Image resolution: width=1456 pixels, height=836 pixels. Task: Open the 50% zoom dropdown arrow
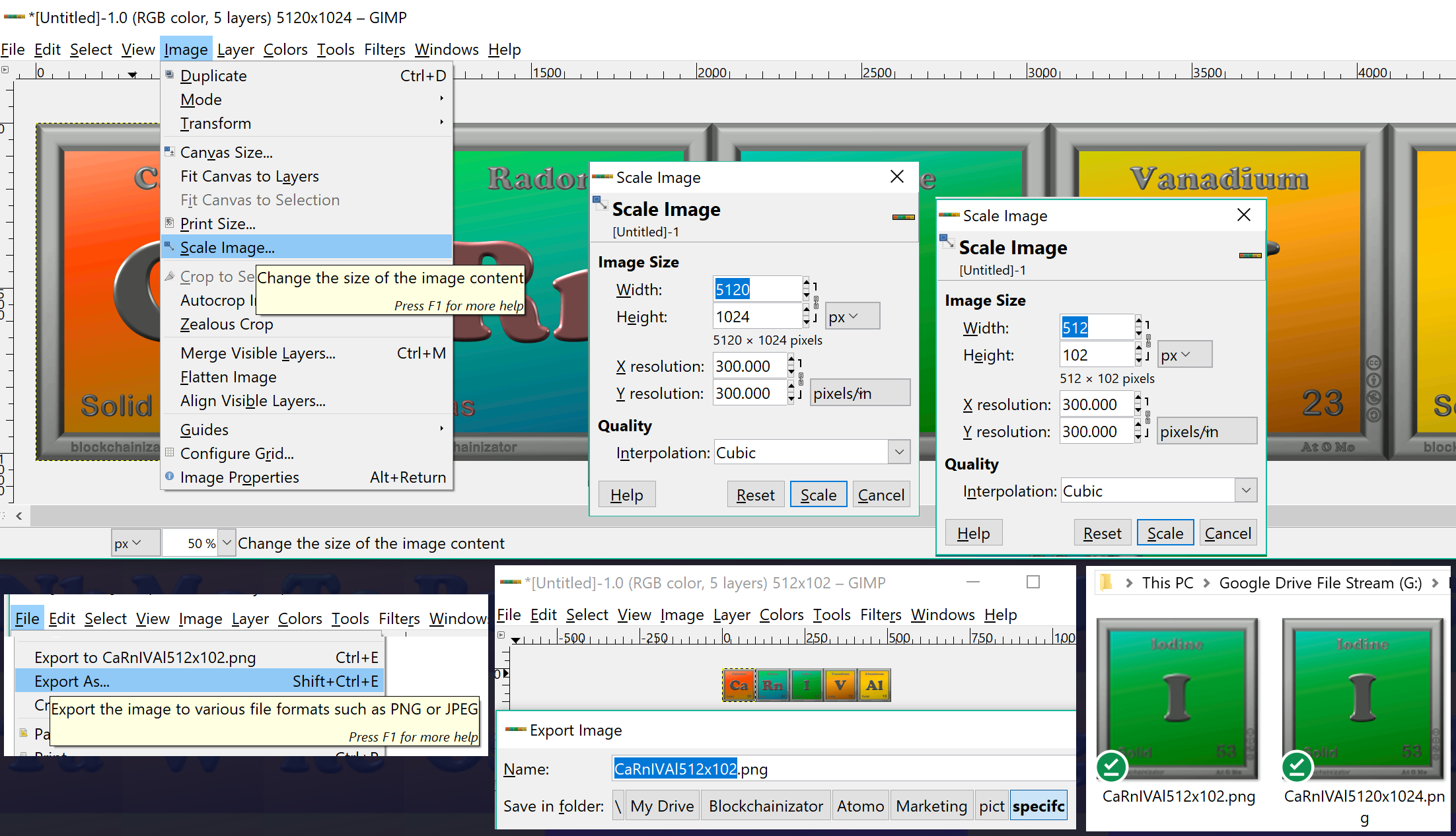coord(227,543)
